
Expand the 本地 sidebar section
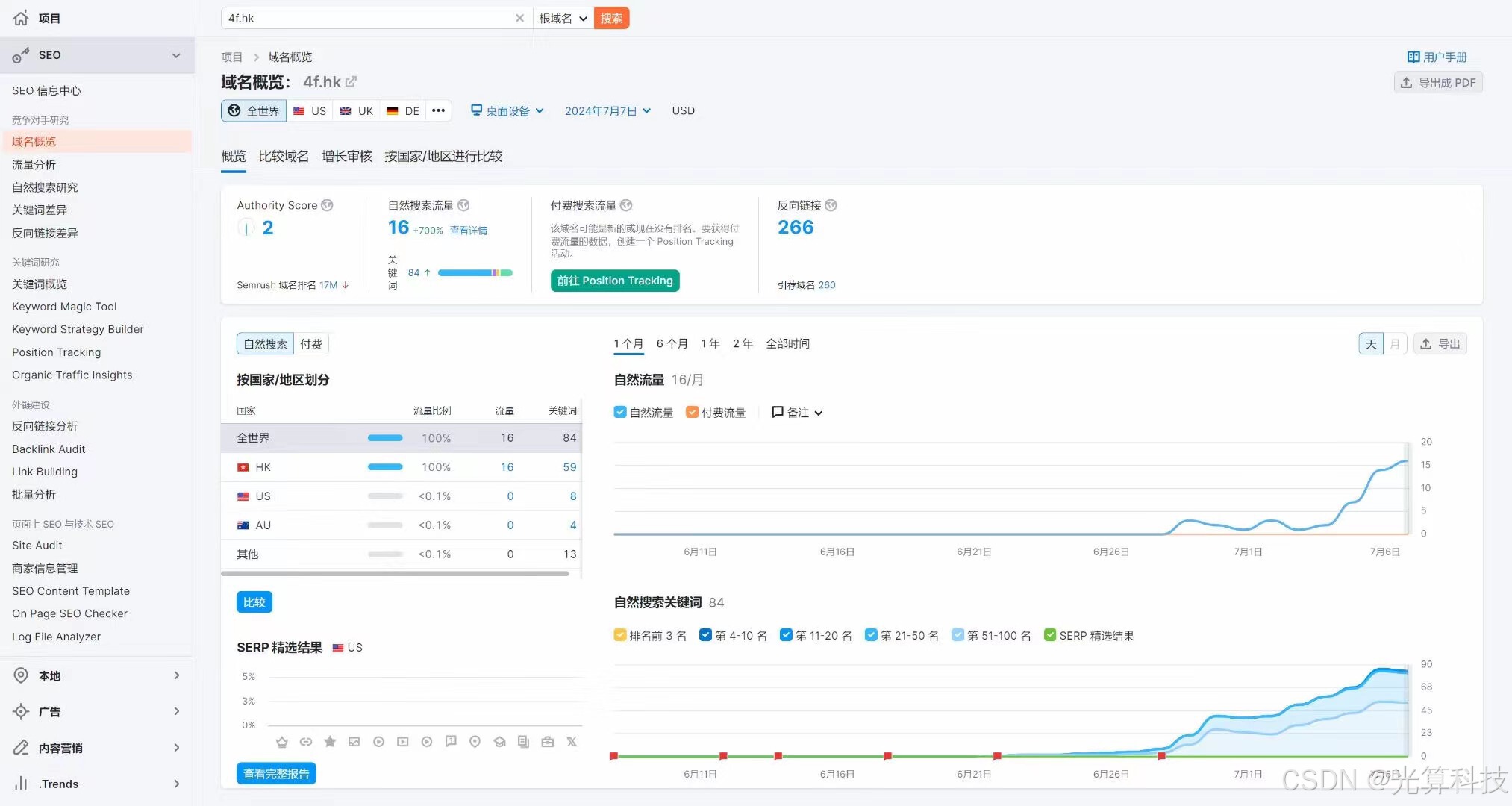[177, 675]
